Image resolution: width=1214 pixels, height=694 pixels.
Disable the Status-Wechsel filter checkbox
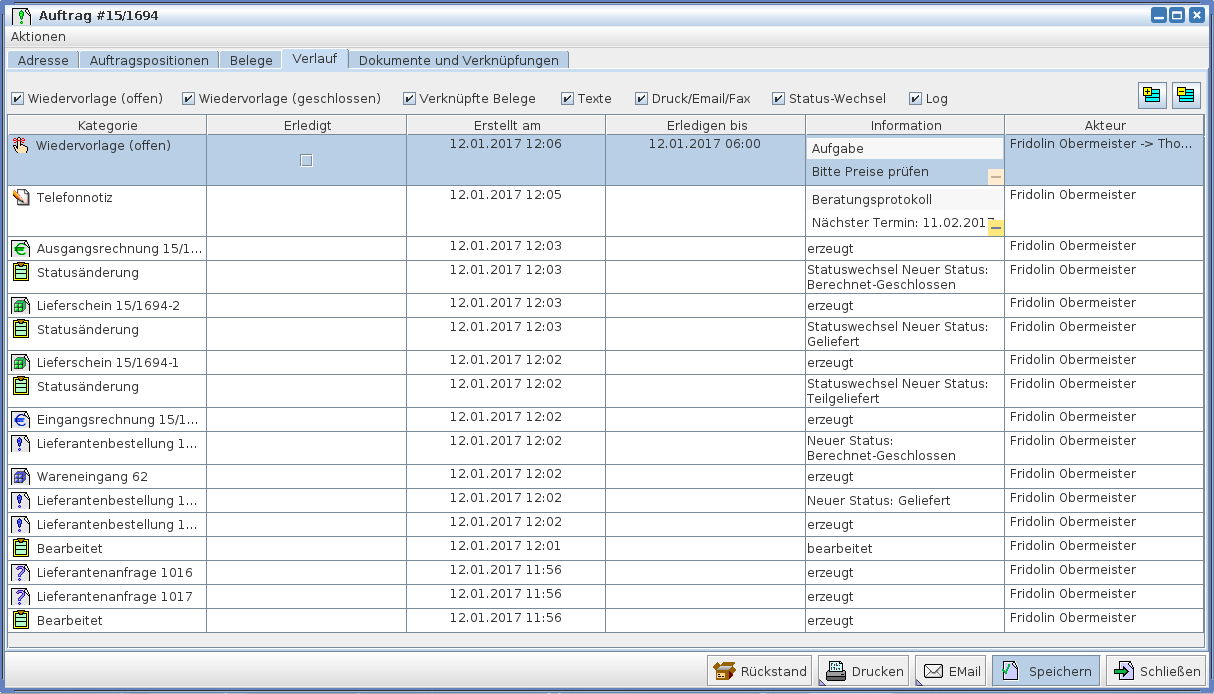point(778,99)
